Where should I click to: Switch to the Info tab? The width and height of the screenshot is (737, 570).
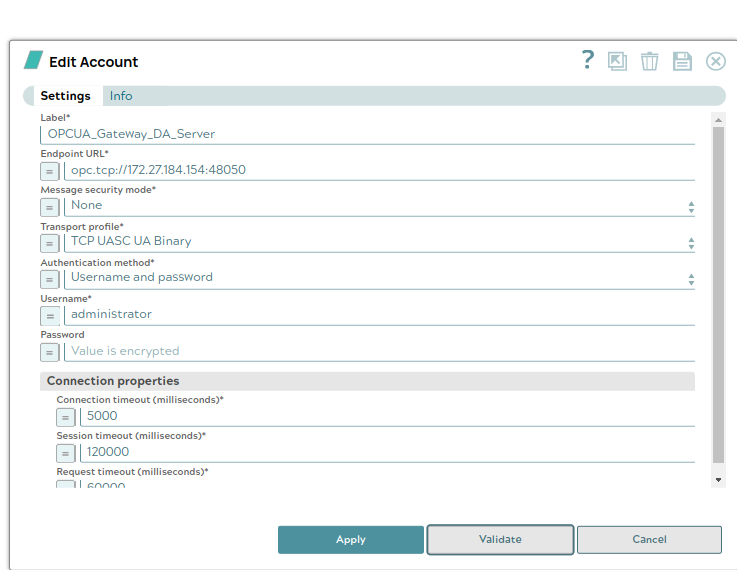121,96
